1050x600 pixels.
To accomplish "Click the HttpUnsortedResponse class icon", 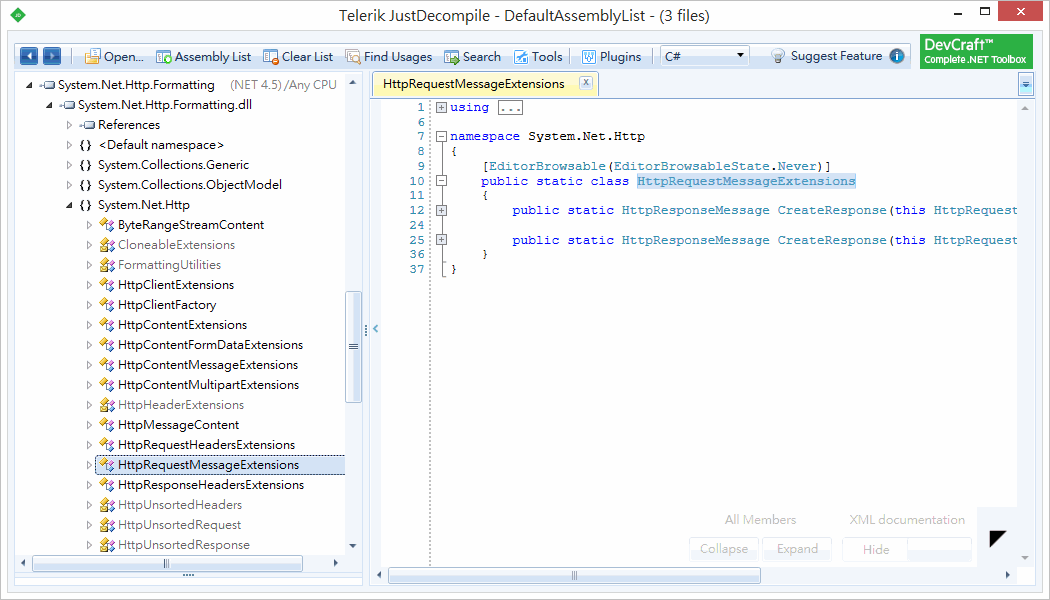I will coord(106,546).
